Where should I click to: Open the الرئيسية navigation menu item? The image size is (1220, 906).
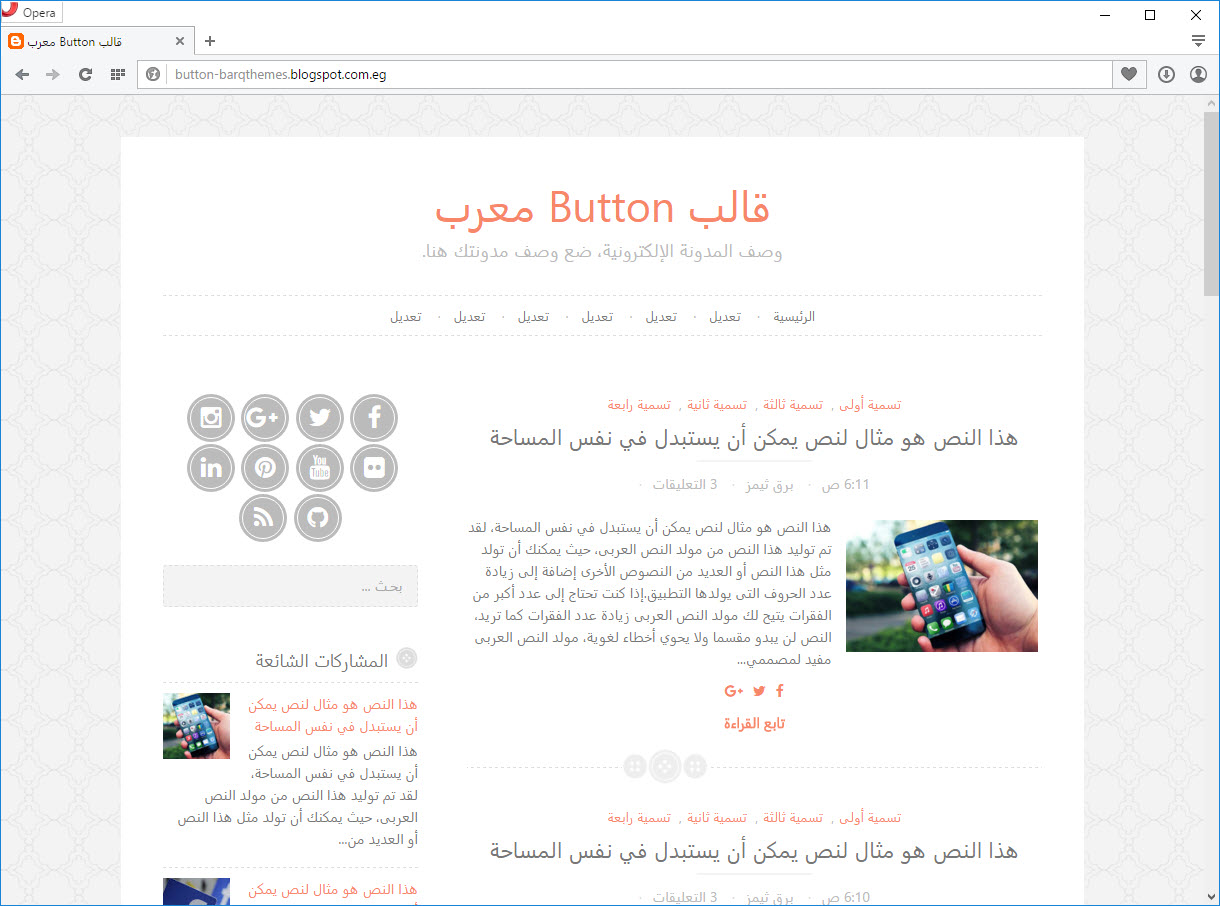(x=794, y=316)
